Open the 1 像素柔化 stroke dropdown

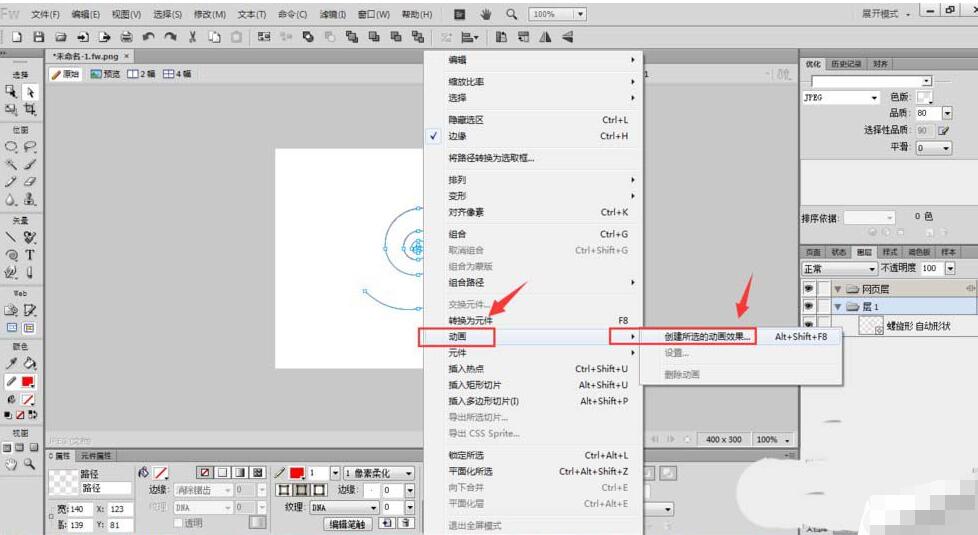point(379,473)
